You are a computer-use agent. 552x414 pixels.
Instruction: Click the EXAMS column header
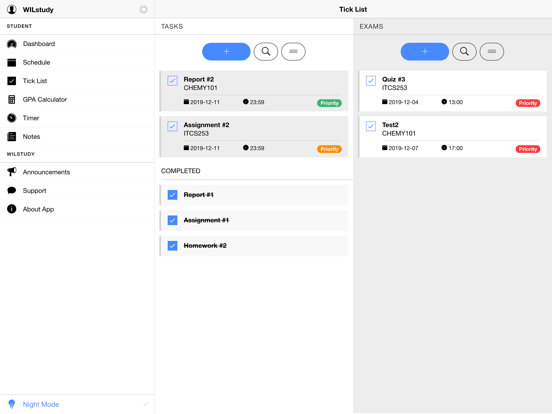click(x=371, y=26)
